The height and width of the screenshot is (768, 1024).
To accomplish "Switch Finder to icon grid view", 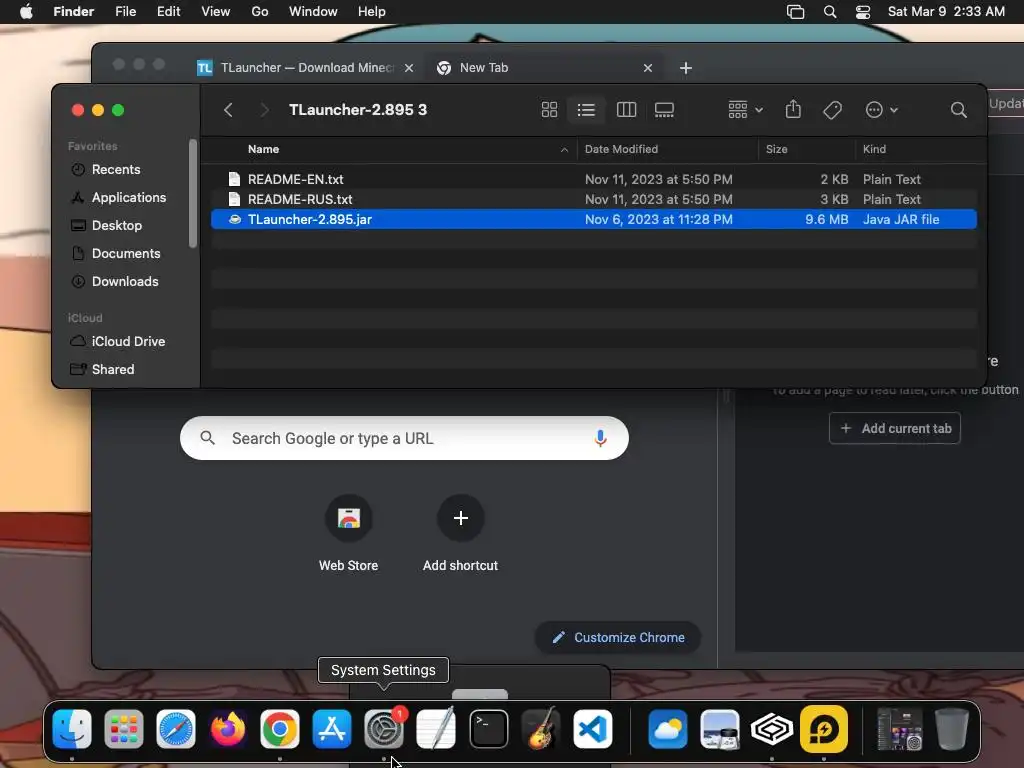I will 549,110.
